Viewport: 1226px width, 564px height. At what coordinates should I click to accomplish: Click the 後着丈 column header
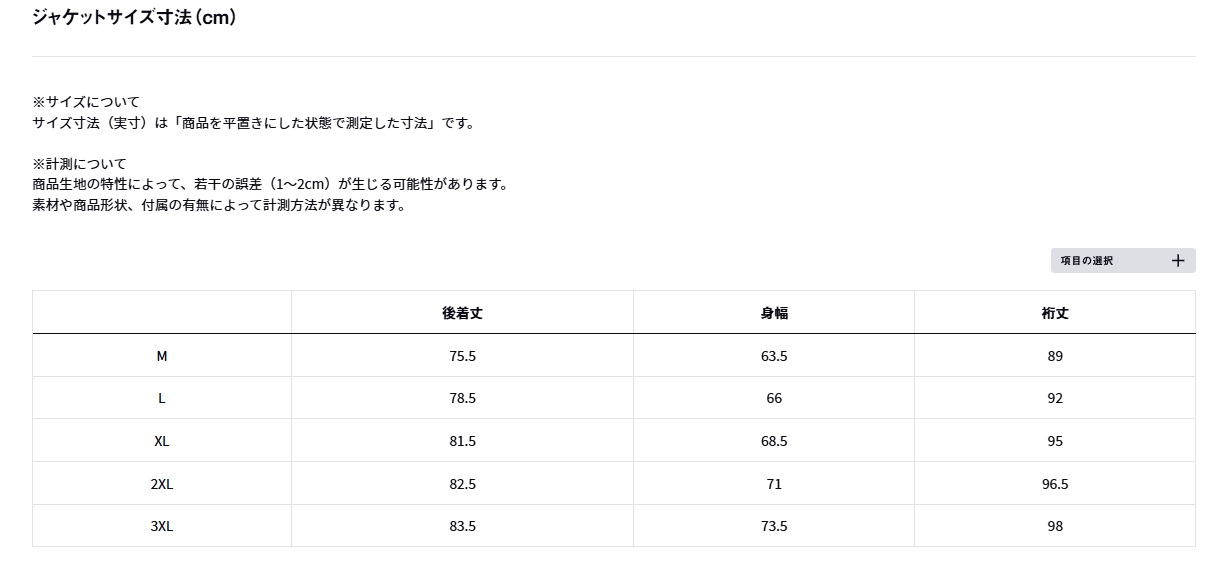pyautogui.click(x=462, y=313)
